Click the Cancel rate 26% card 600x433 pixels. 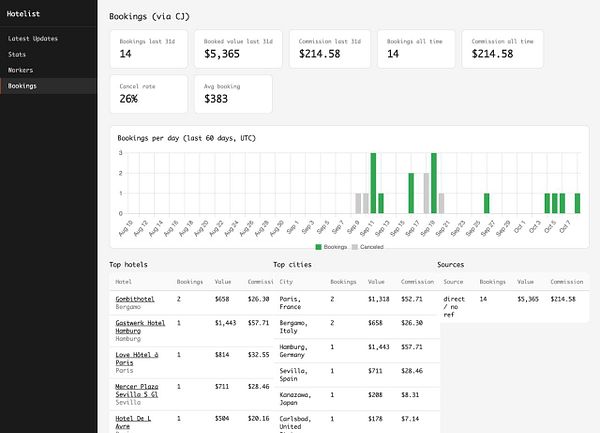coord(149,94)
